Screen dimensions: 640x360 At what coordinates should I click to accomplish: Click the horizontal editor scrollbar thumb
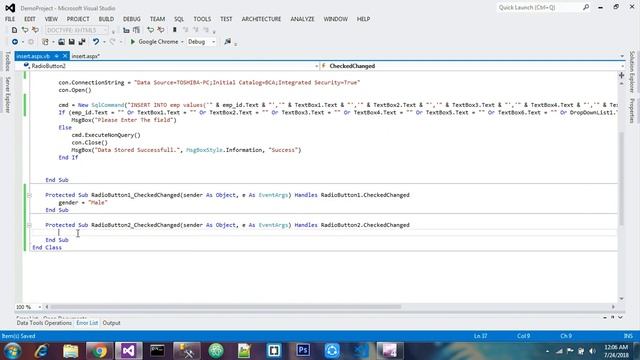point(225,307)
